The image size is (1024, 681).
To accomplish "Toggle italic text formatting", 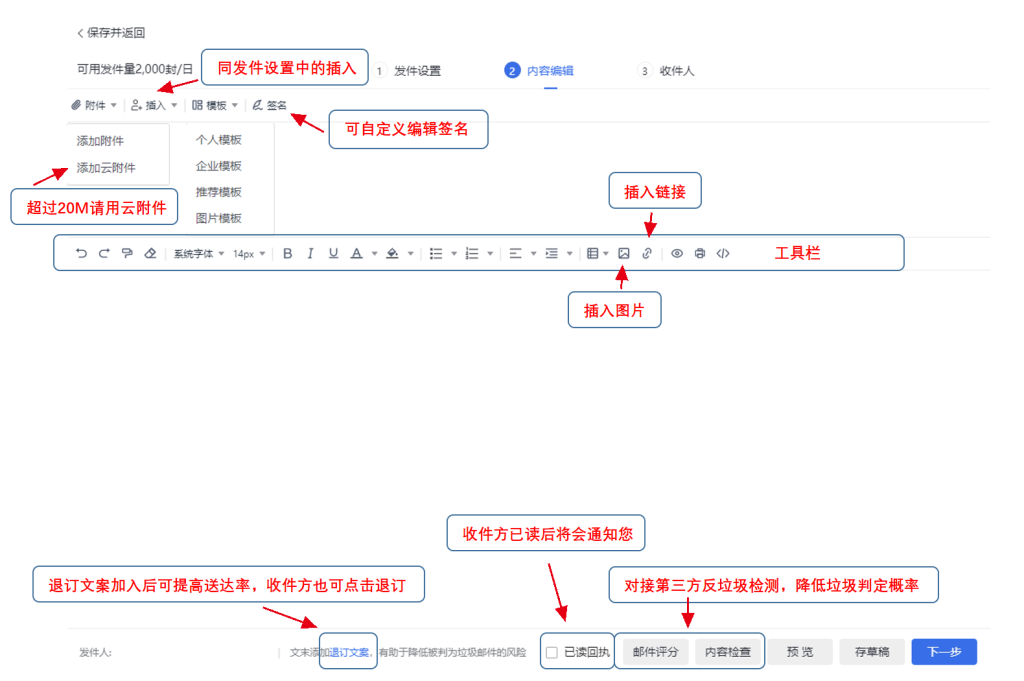I will pyautogui.click(x=311, y=254).
